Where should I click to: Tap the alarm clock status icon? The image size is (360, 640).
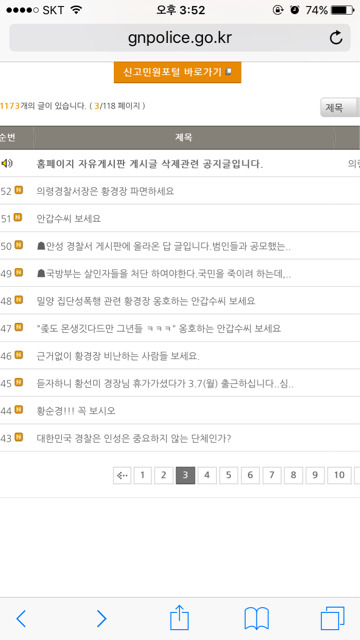click(x=295, y=10)
